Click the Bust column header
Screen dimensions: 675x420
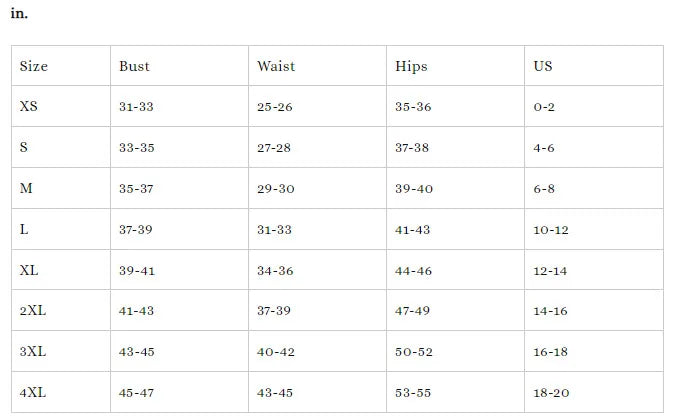pyautogui.click(x=134, y=66)
